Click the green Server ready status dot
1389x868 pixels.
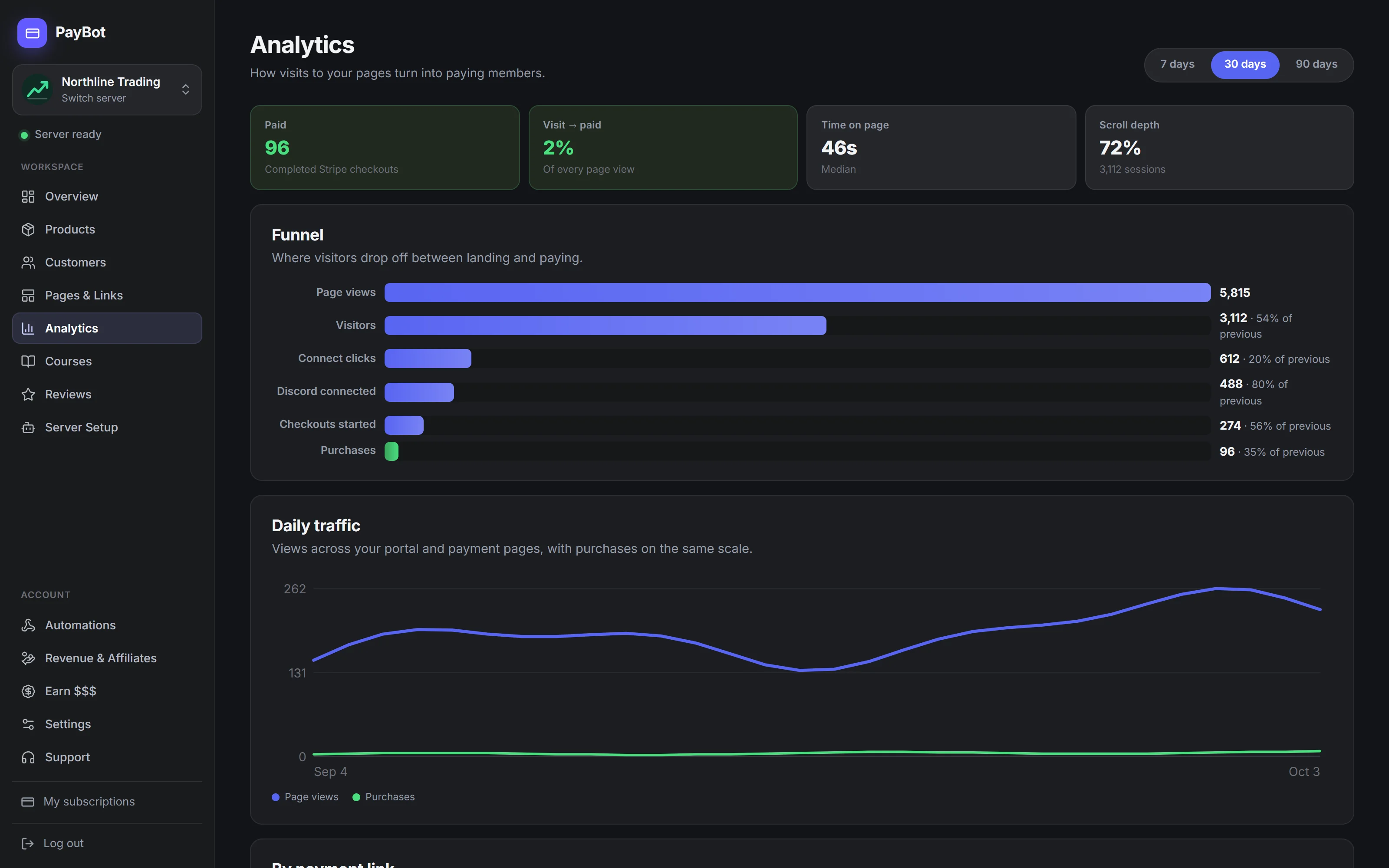tap(24, 135)
